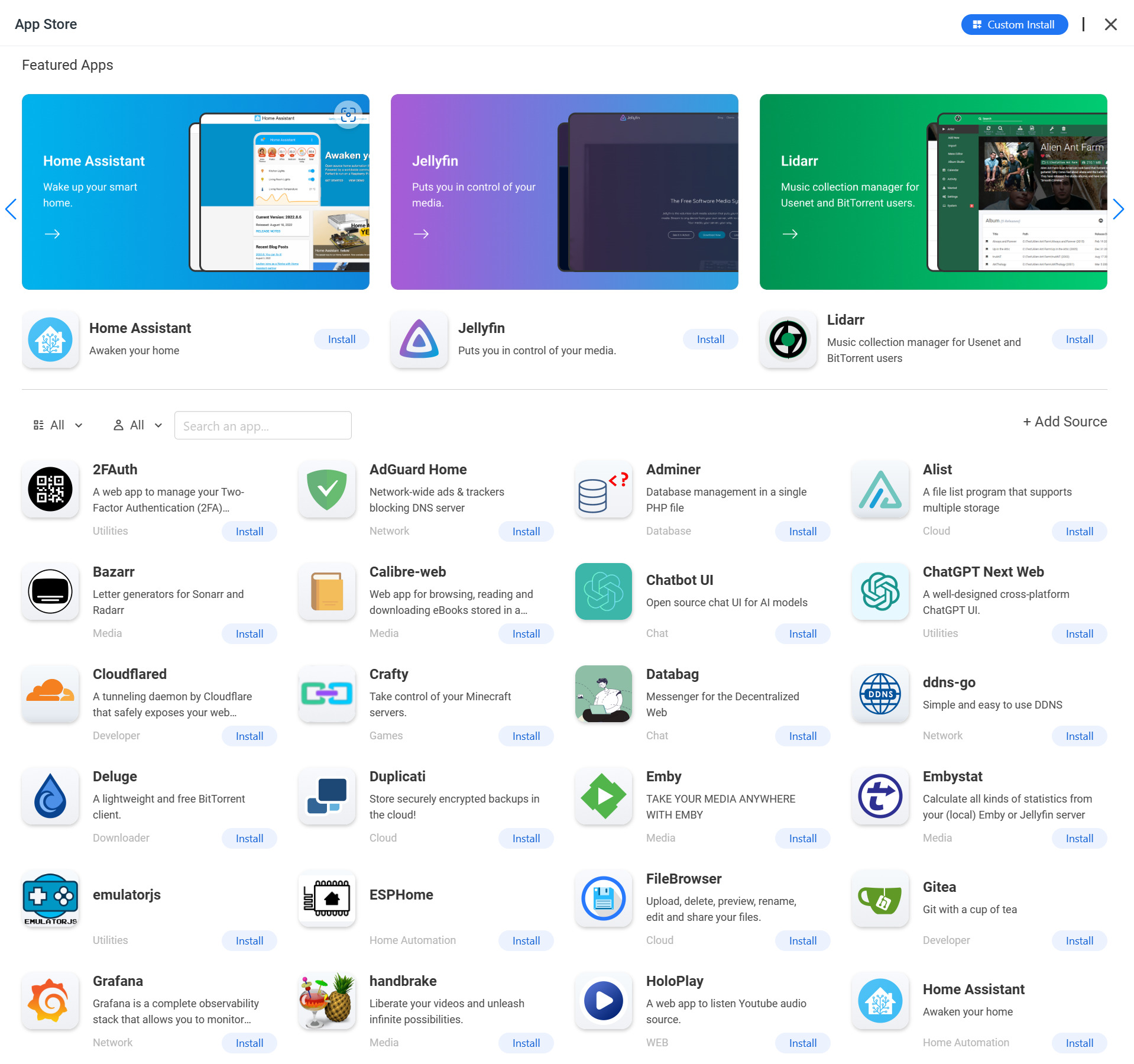Click the emulatorjs gamepad icon
Screen dimensions: 1134x1064
[x=50, y=898]
